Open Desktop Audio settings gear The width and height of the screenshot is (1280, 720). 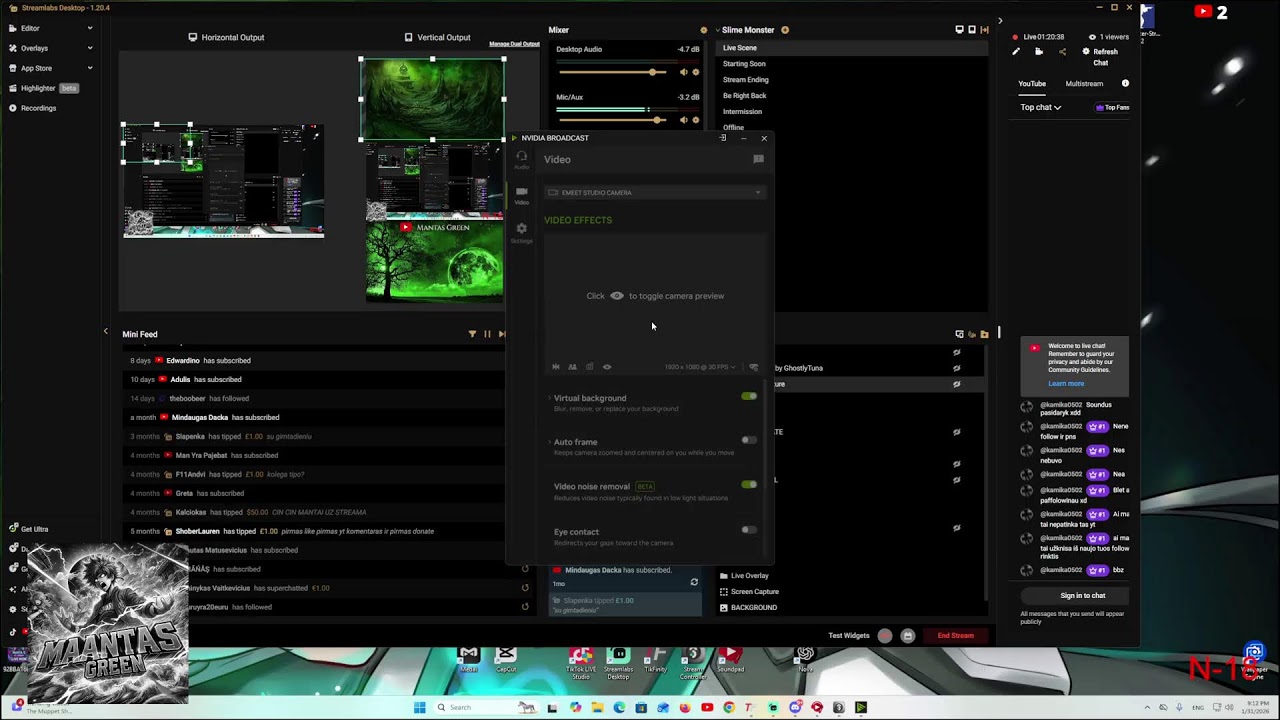pos(696,72)
